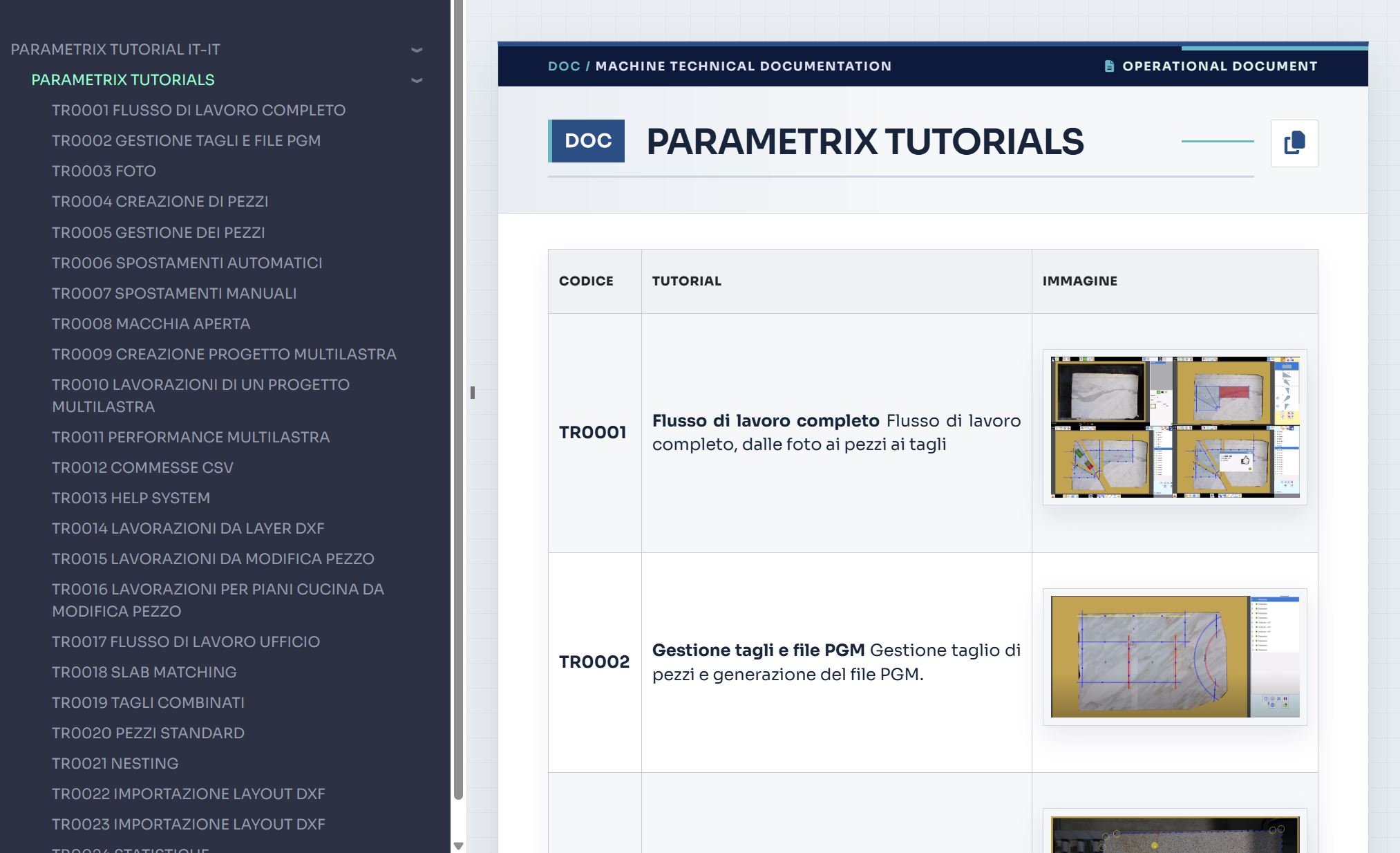
Task: Select TR0014 Lavorazioni da layer DXF
Action: [x=188, y=528]
